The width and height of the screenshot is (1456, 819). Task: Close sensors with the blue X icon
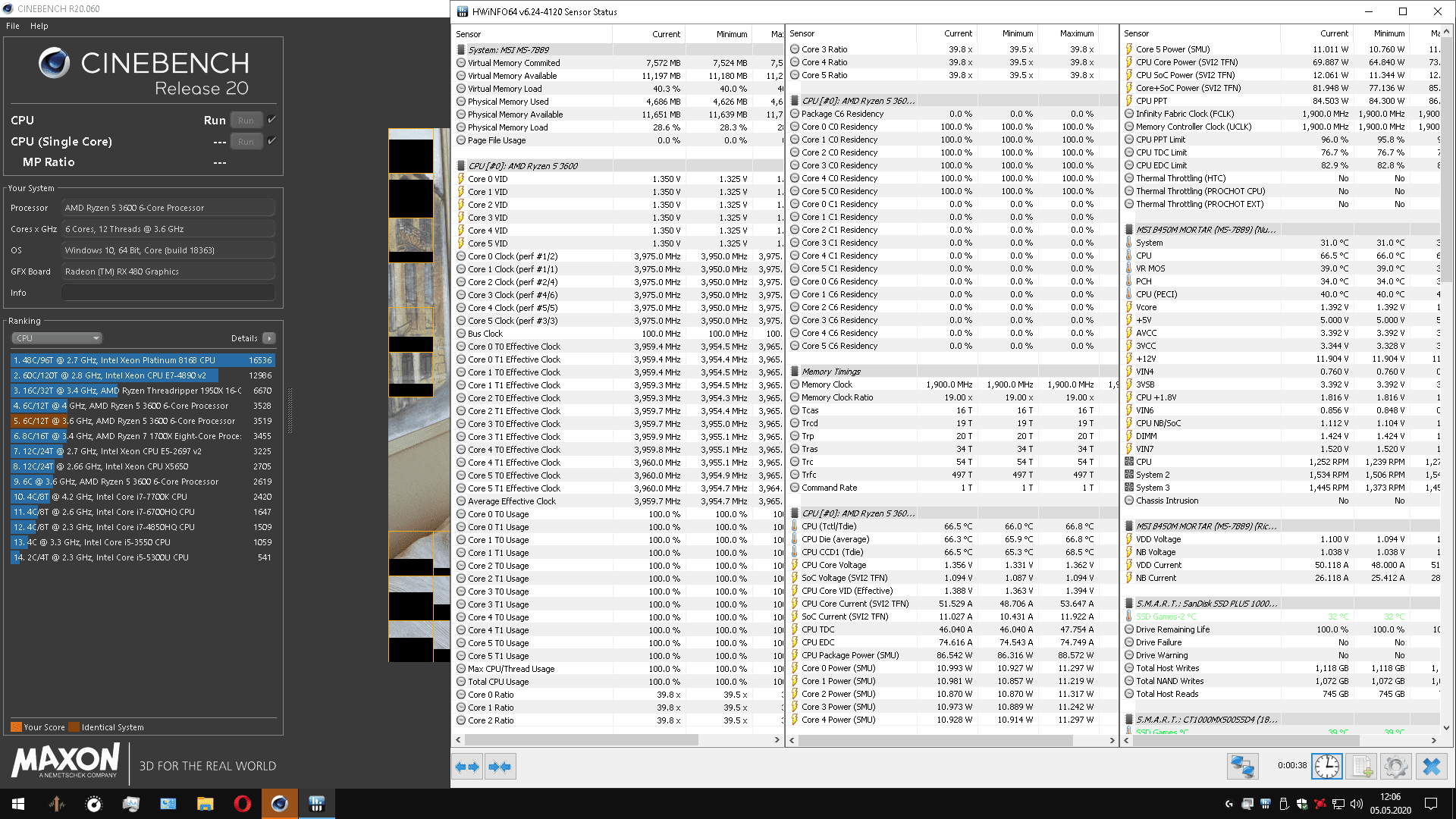pyautogui.click(x=1431, y=767)
